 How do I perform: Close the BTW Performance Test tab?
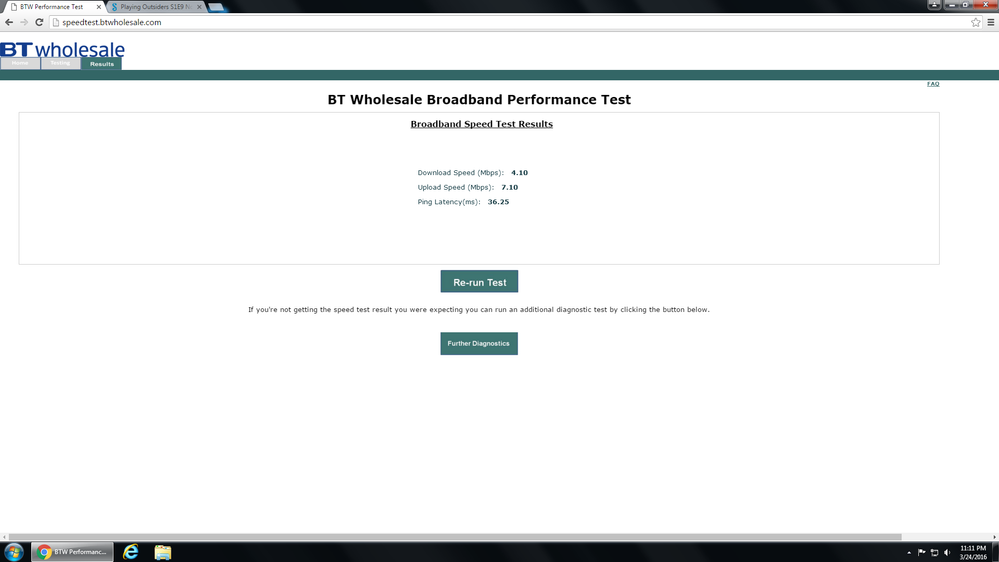coord(99,7)
